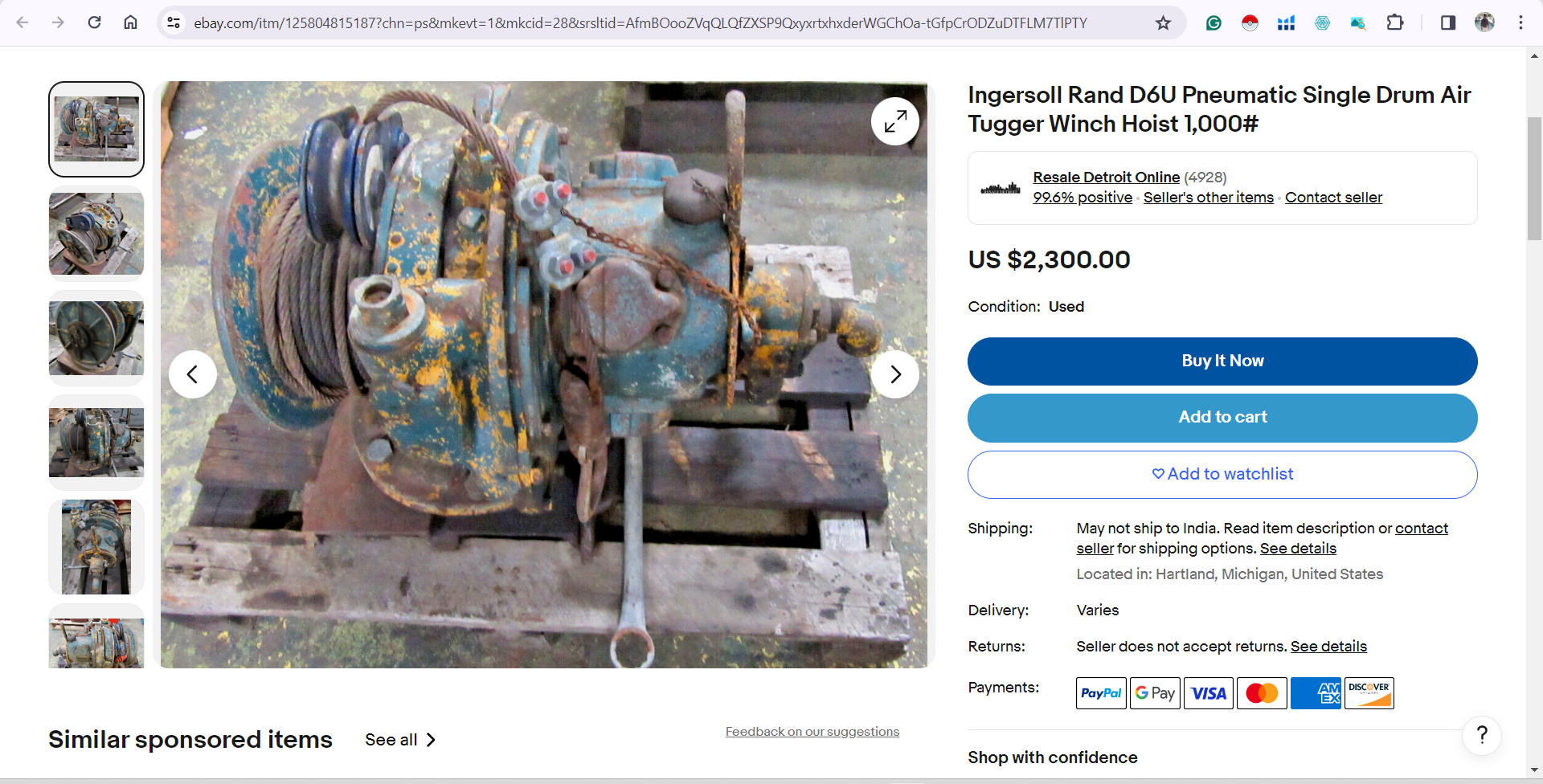Screen dimensions: 1543x784
Task: Open the teal globe browser extension
Action: click(x=1322, y=22)
